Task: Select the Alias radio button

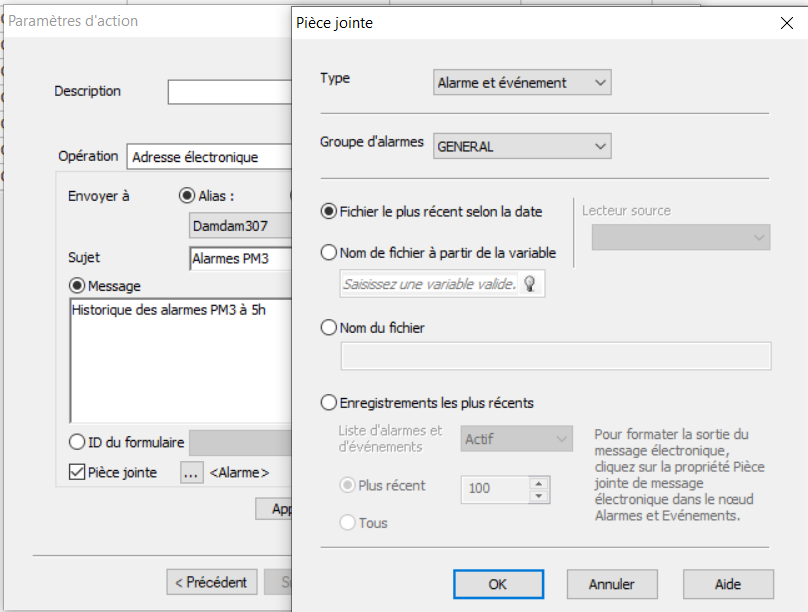Action: [186, 196]
